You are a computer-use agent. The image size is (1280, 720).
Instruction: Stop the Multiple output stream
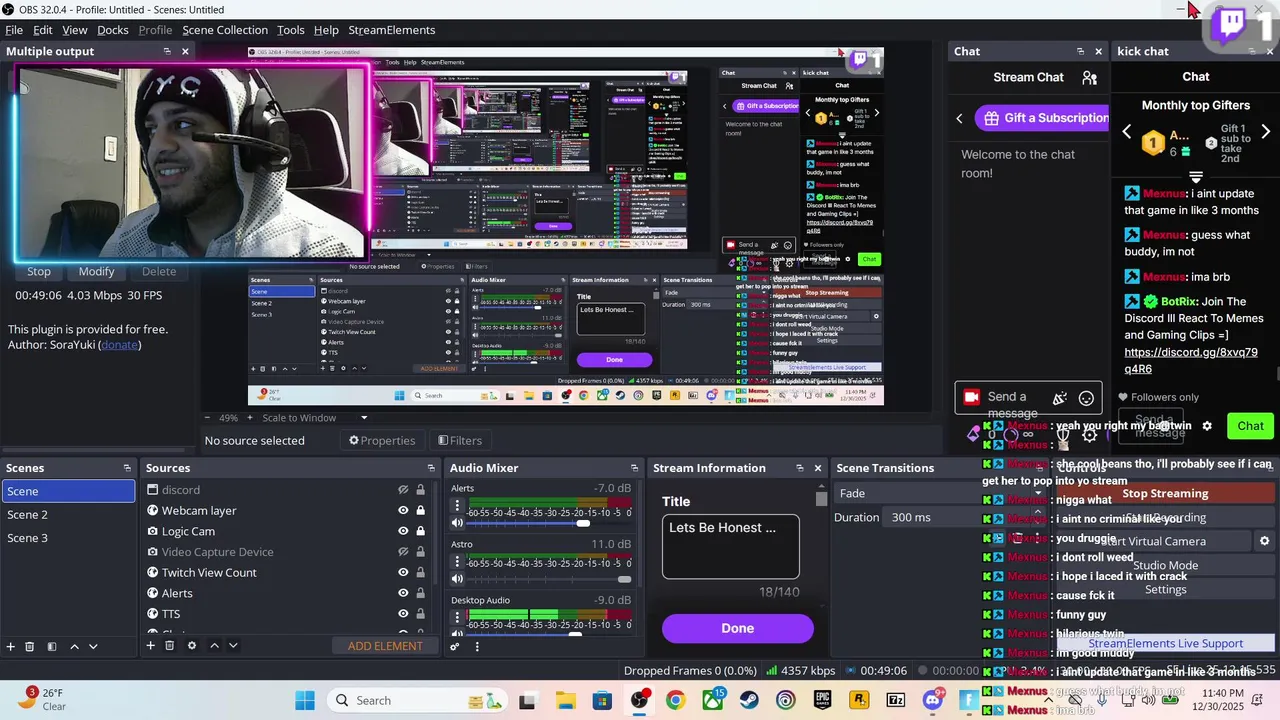(x=39, y=271)
